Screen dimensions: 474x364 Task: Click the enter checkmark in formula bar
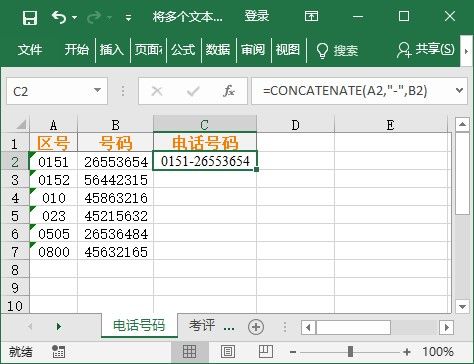193,91
